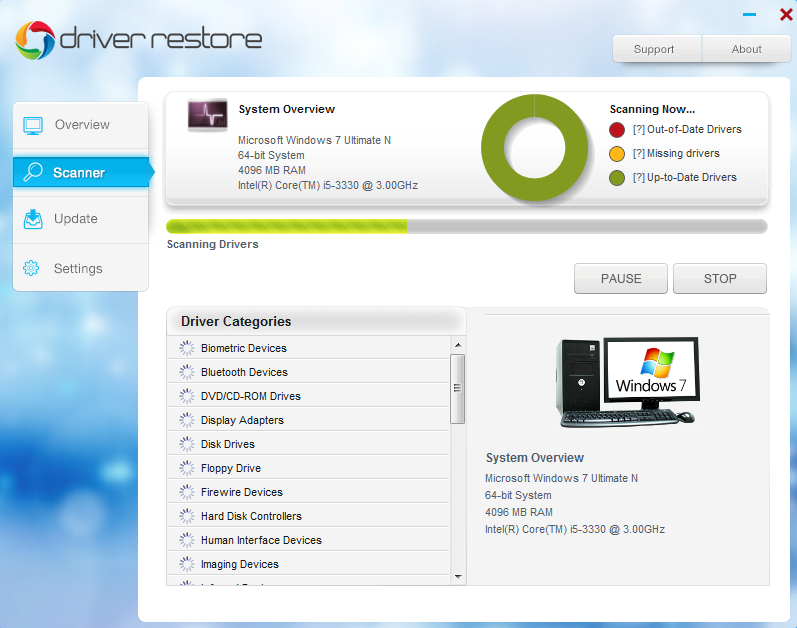Screen dimensions: 797x628
Task: Pause the driver scan
Action: point(621,278)
